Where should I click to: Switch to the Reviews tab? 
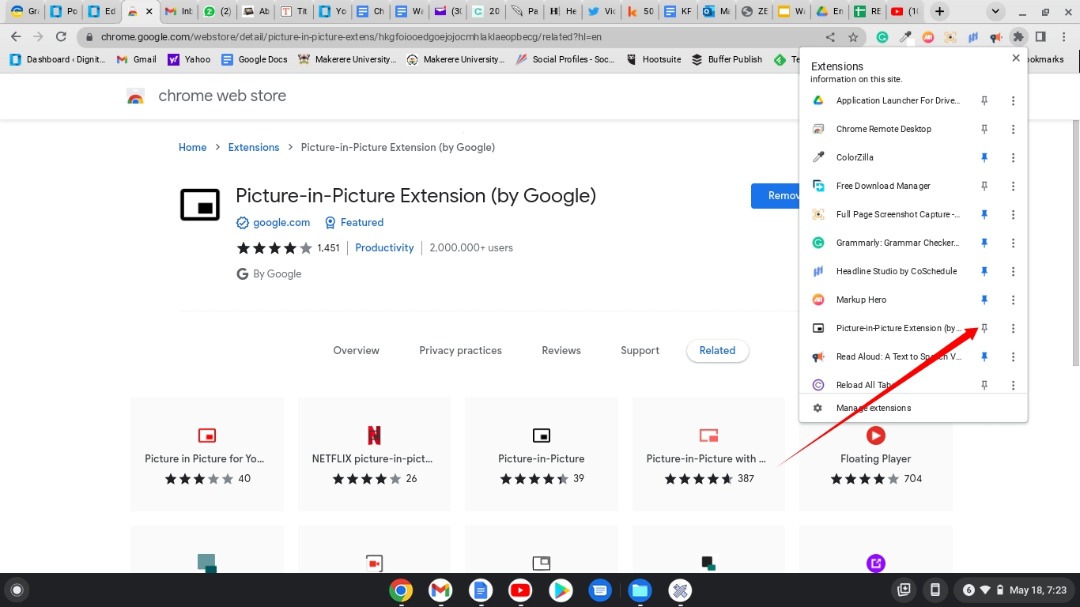(x=561, y=350)
